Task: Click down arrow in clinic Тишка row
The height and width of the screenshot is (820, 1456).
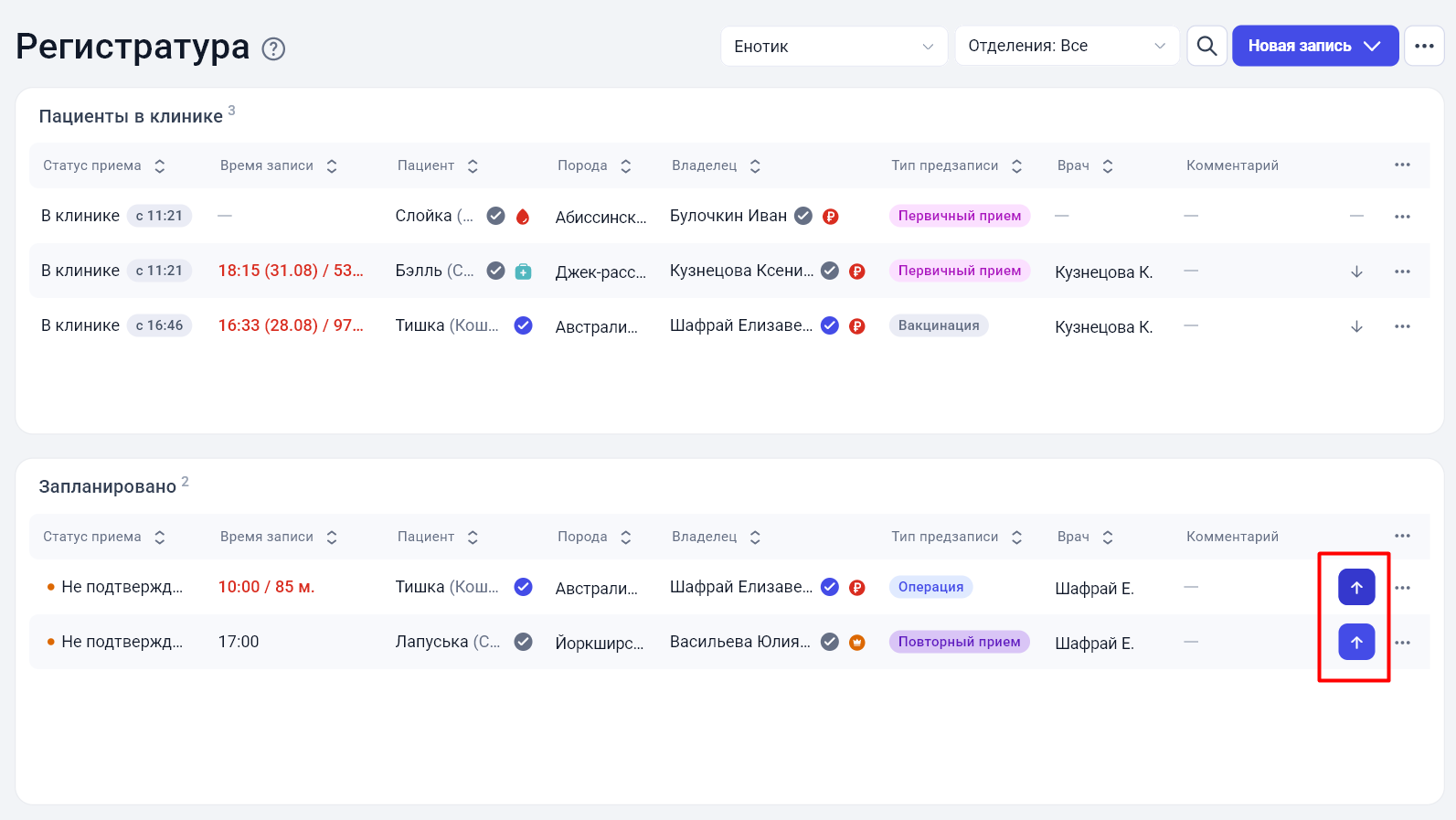Action: tap(1356, 326)
